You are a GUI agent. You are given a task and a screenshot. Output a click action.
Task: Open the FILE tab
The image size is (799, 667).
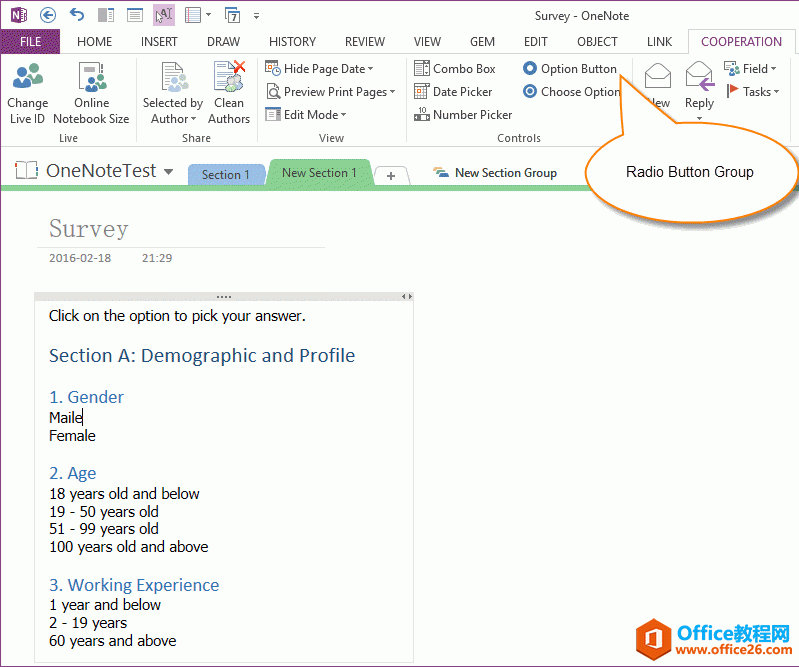tap(31, 41)
